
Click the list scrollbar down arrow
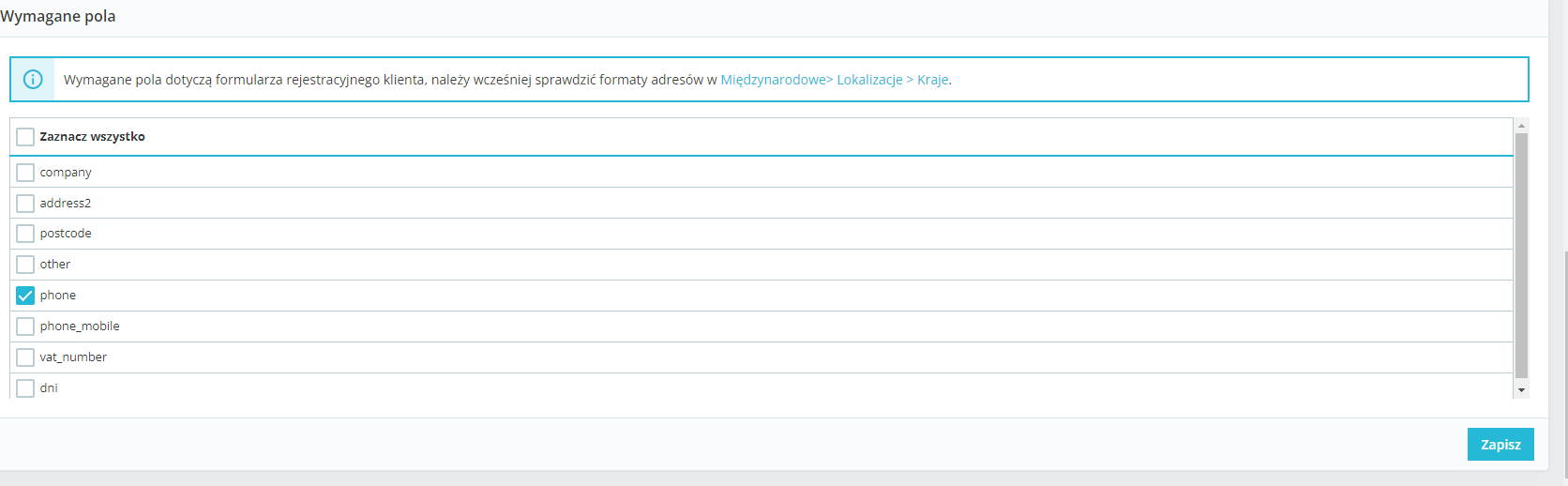tap(1521, 389)
